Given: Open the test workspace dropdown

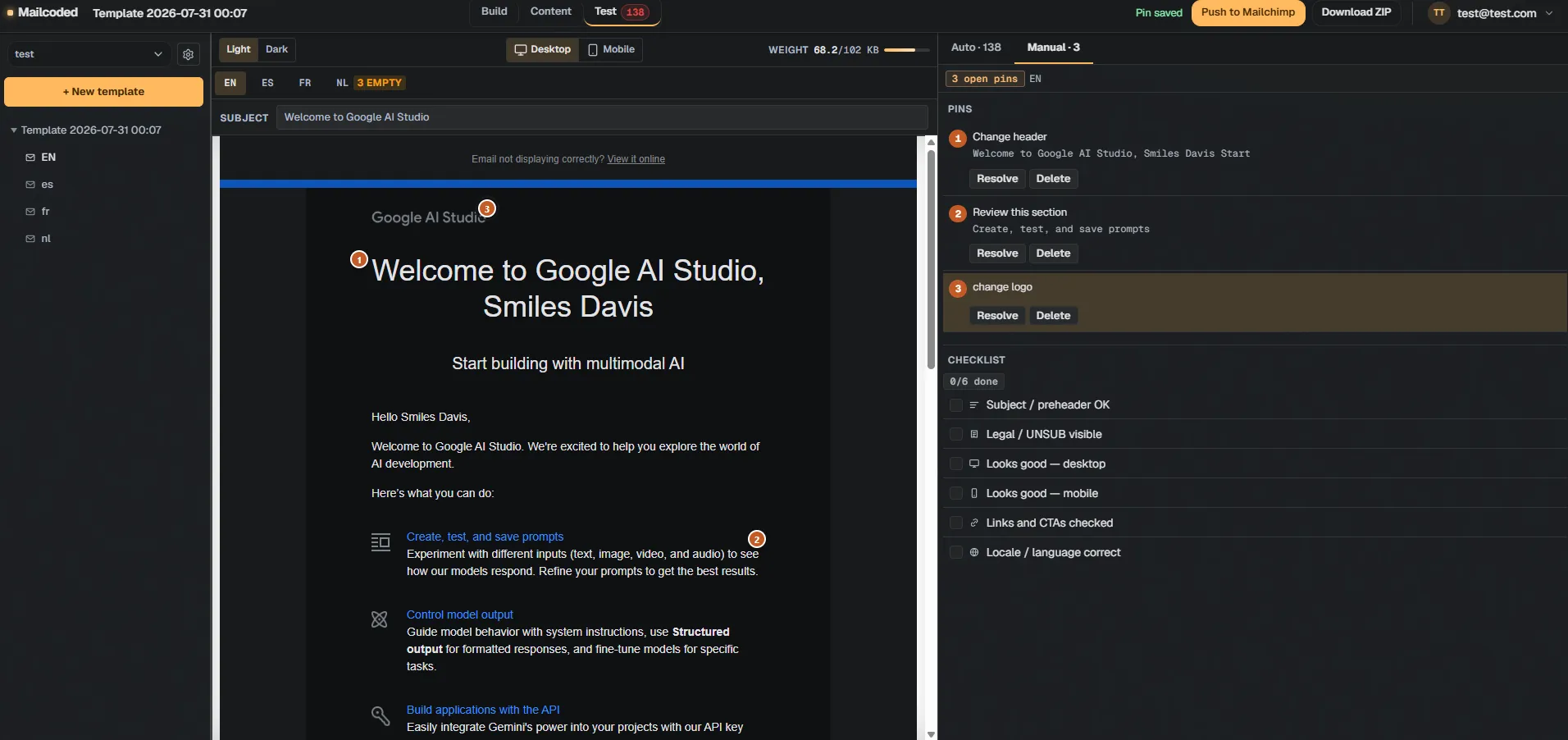Looking at the screenshot, I should click(x=89, y=54).
